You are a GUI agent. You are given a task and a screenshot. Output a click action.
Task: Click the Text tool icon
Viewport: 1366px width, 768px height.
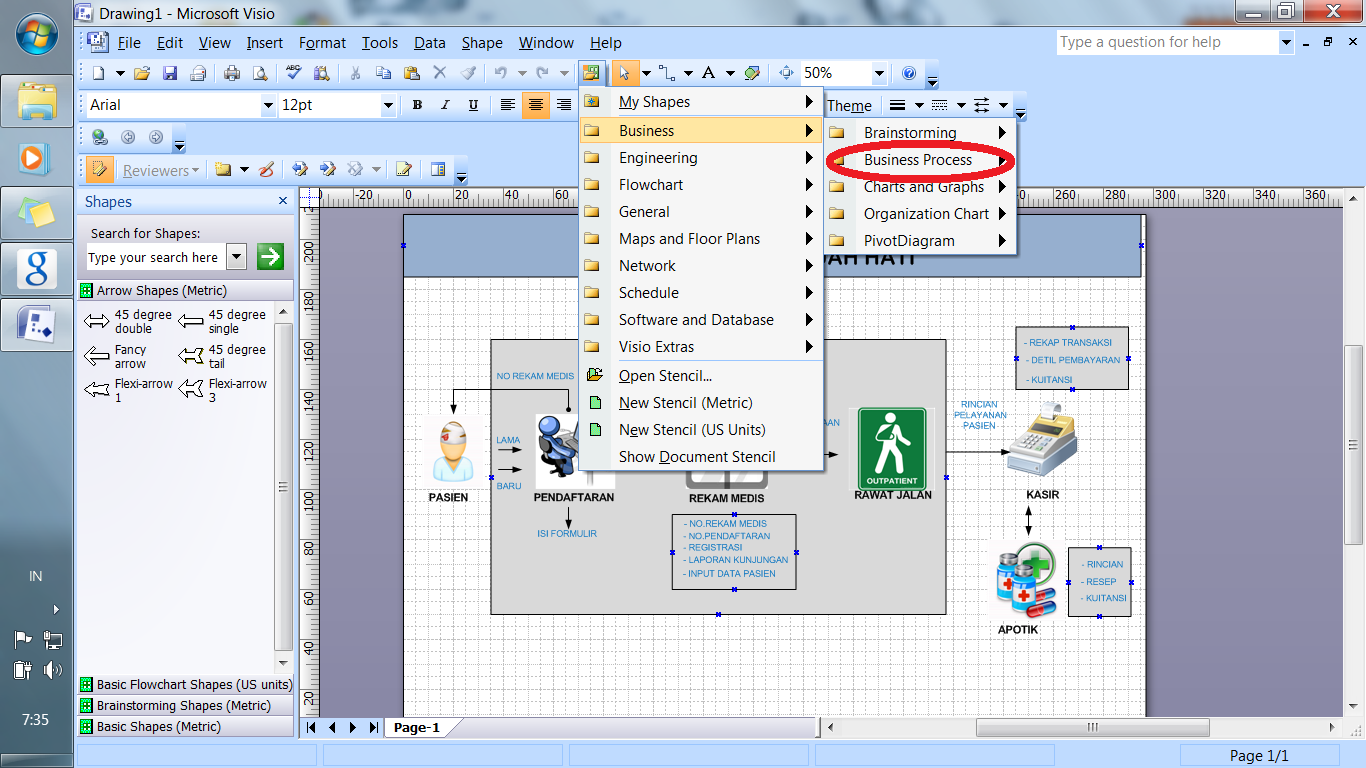(x=709, y=73)
